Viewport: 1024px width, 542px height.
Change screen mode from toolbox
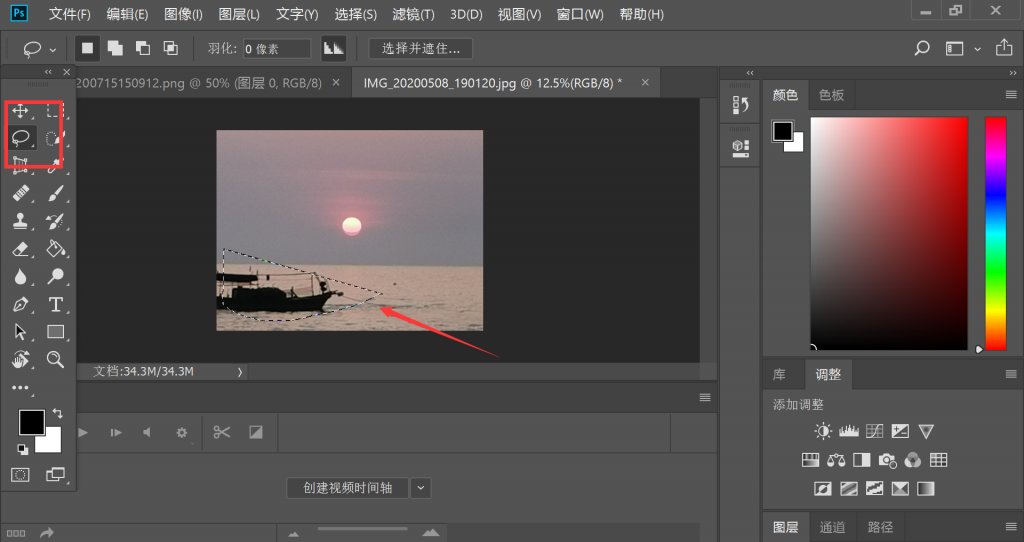[55, 475]
